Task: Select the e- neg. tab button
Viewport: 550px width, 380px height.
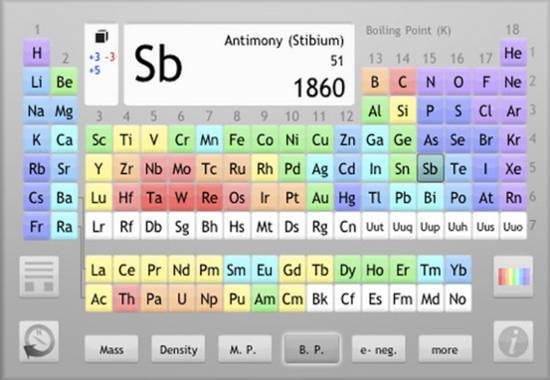Action: pos(378,349)
